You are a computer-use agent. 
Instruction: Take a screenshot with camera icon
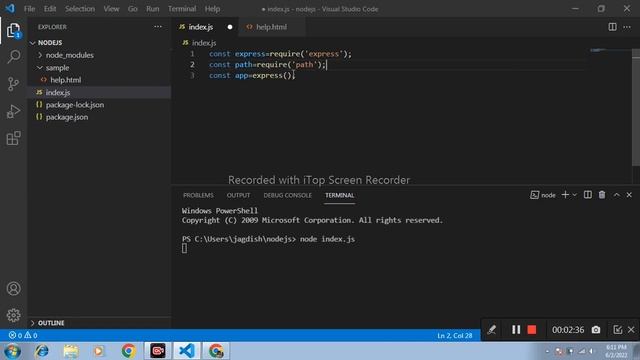coord(596,329)
